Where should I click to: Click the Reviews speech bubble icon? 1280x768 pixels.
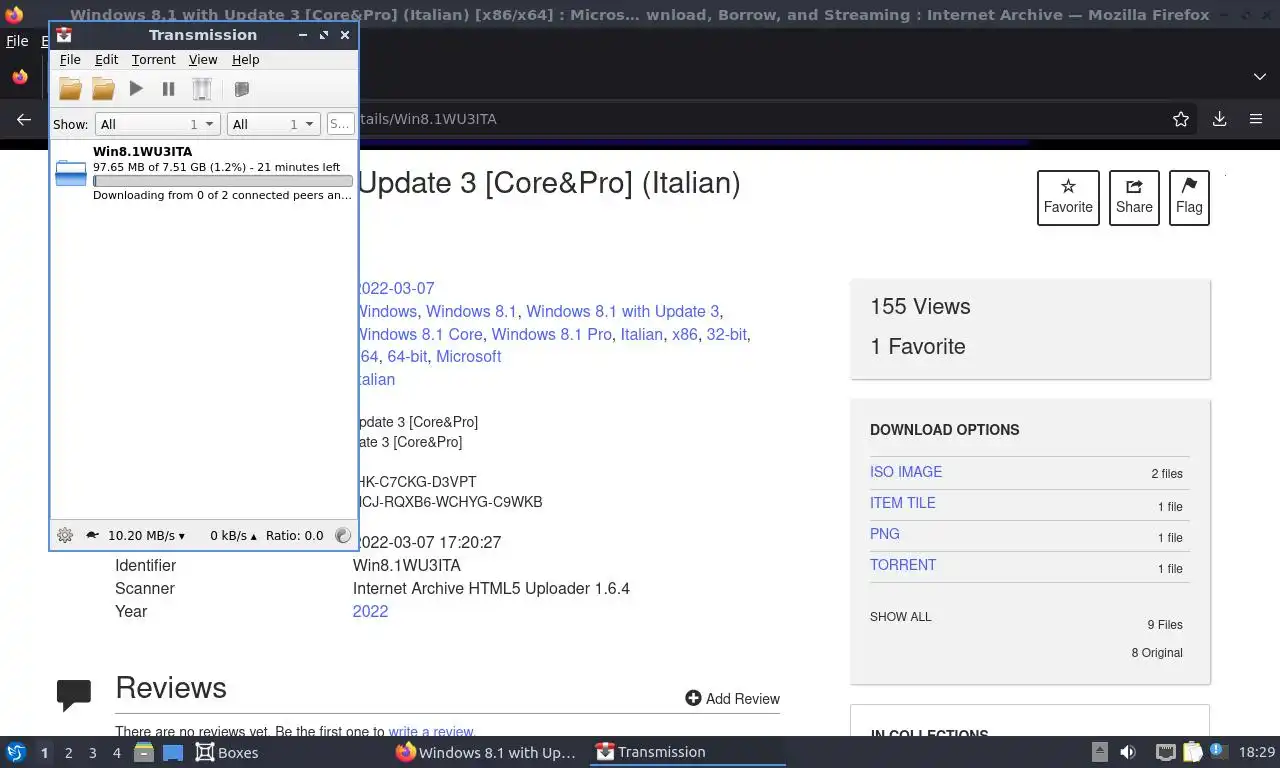[74, 695]
